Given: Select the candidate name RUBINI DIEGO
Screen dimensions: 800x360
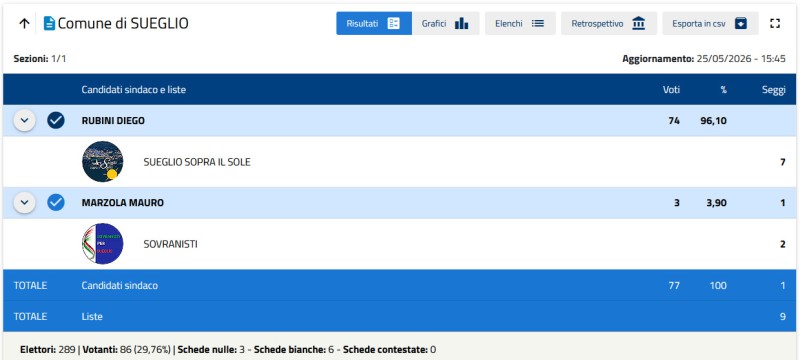Looking at the screenshot, I should tap(113, 121).
